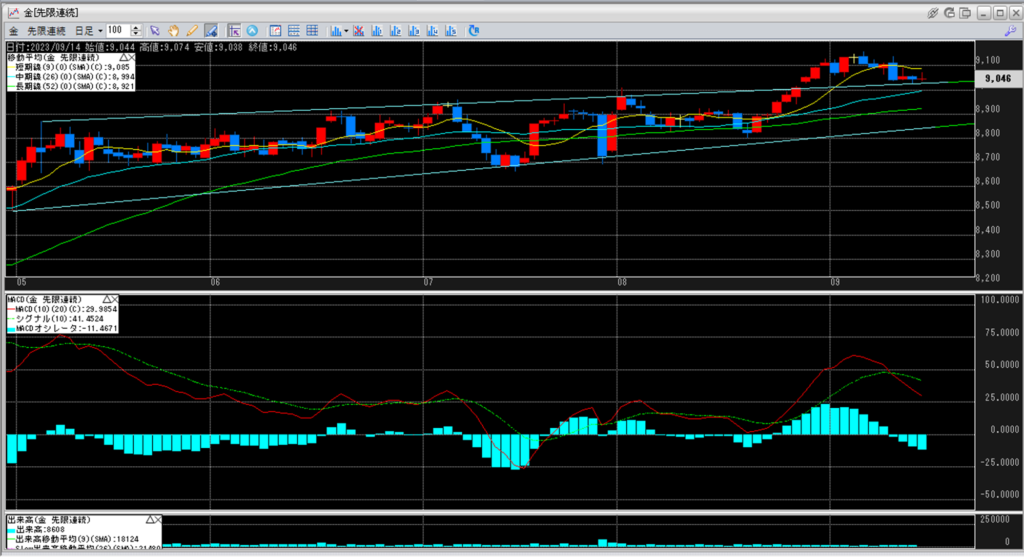Click the blue refresh R icon
Viewport: 1024px width, 557px height.
tap(474, 31)
